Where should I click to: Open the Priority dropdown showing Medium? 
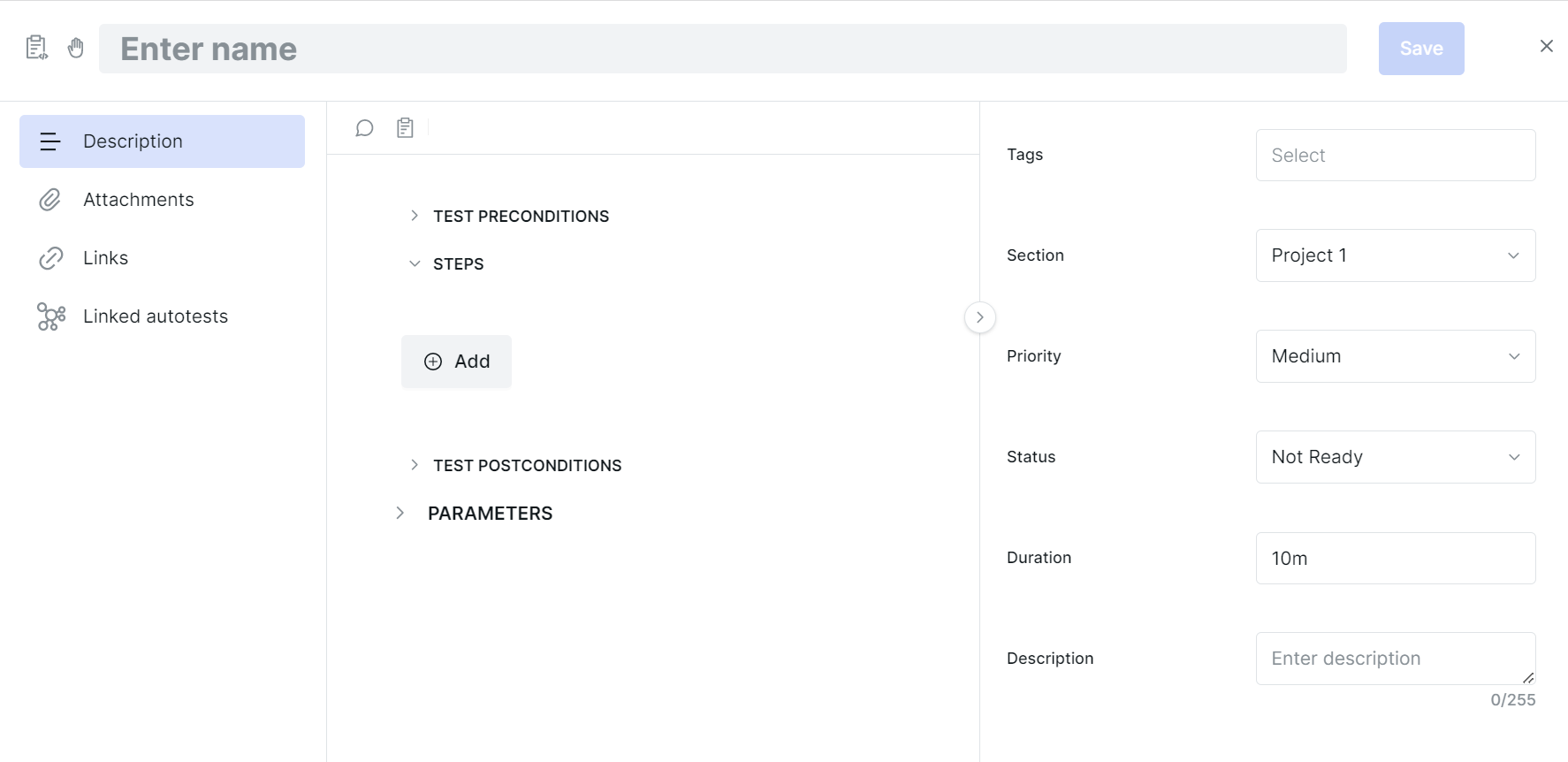(x=1396, y=356)
